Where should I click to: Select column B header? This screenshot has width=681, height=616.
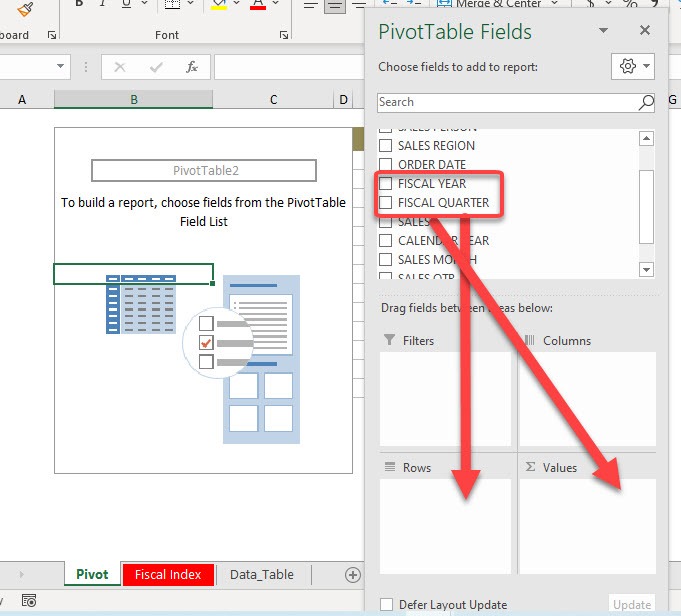(134, 99)
